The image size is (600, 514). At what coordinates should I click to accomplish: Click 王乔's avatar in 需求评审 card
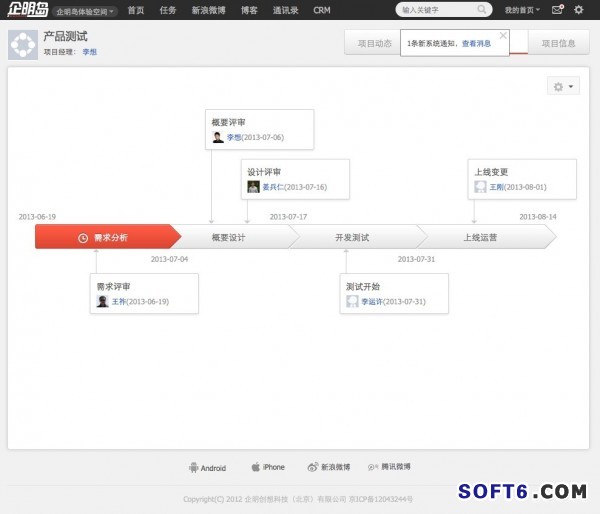click(x=103, y=301)
